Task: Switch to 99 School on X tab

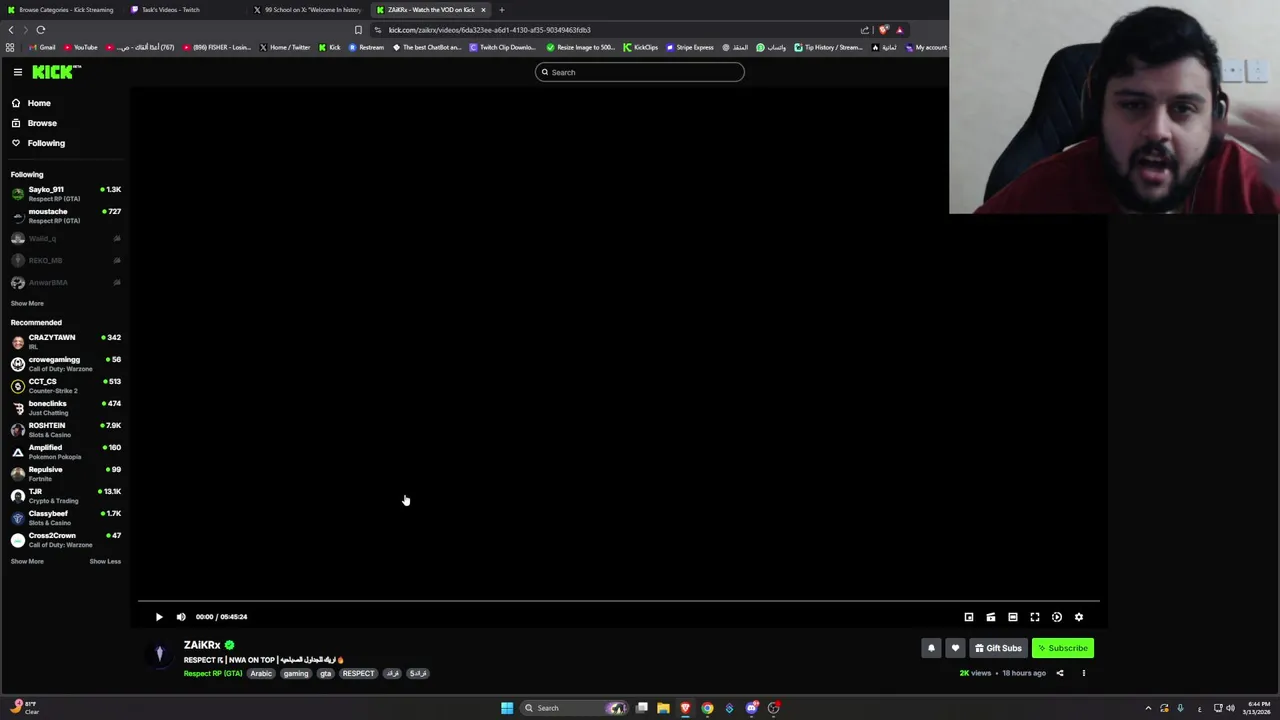Action: [308, 10]
